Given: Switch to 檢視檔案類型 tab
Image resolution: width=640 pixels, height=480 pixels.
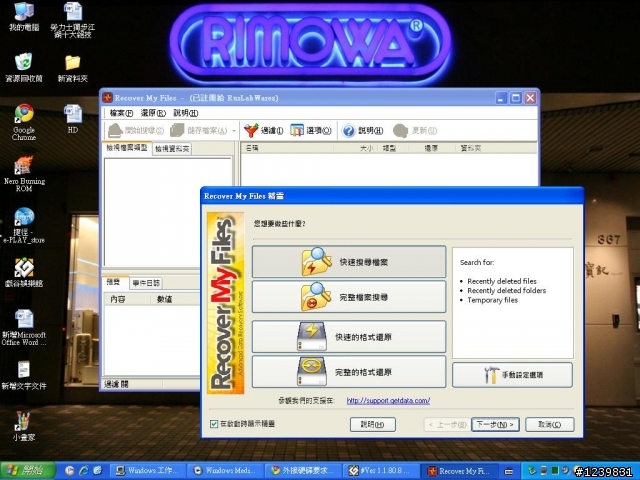Looking at the screenshot, I should [127, 148].
